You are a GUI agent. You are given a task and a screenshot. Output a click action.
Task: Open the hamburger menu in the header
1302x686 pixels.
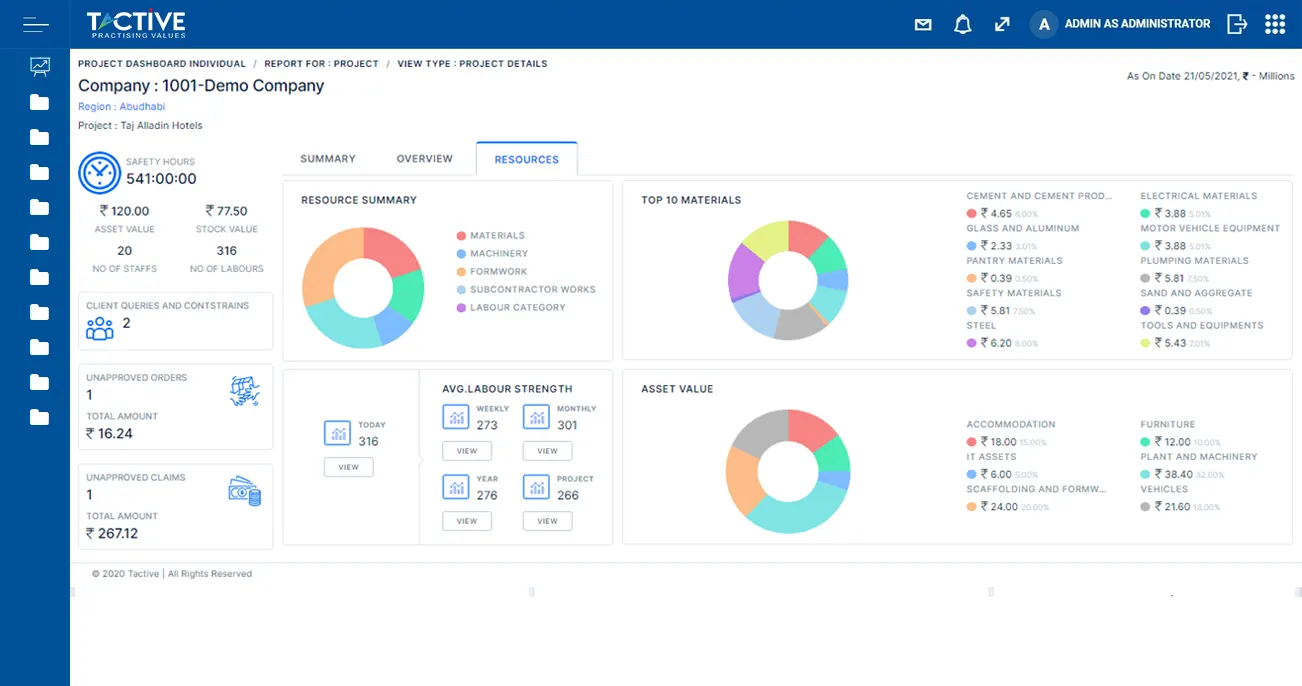pyautogui.click(x=36, y=24)
